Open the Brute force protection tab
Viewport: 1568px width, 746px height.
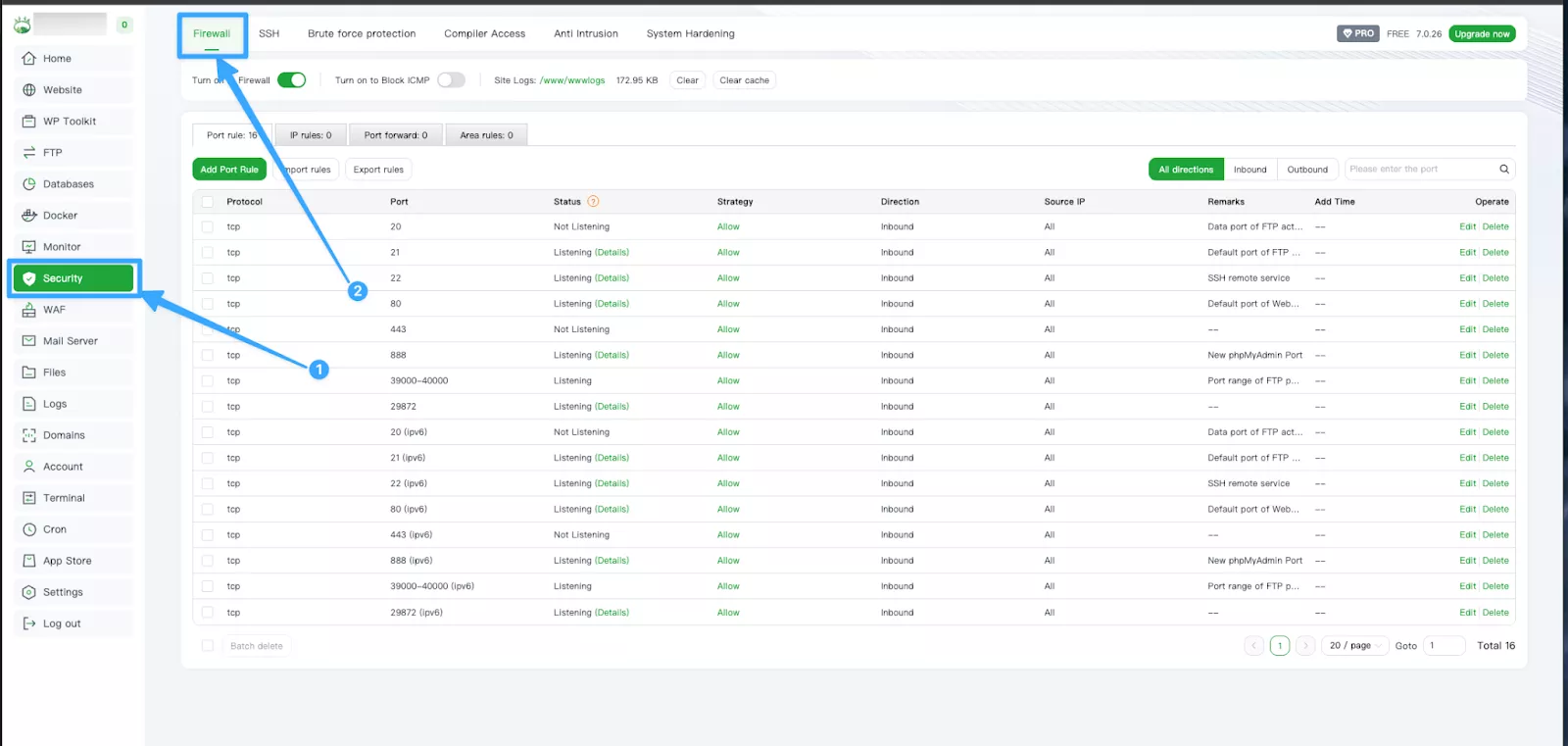click(x=362, y=33)
